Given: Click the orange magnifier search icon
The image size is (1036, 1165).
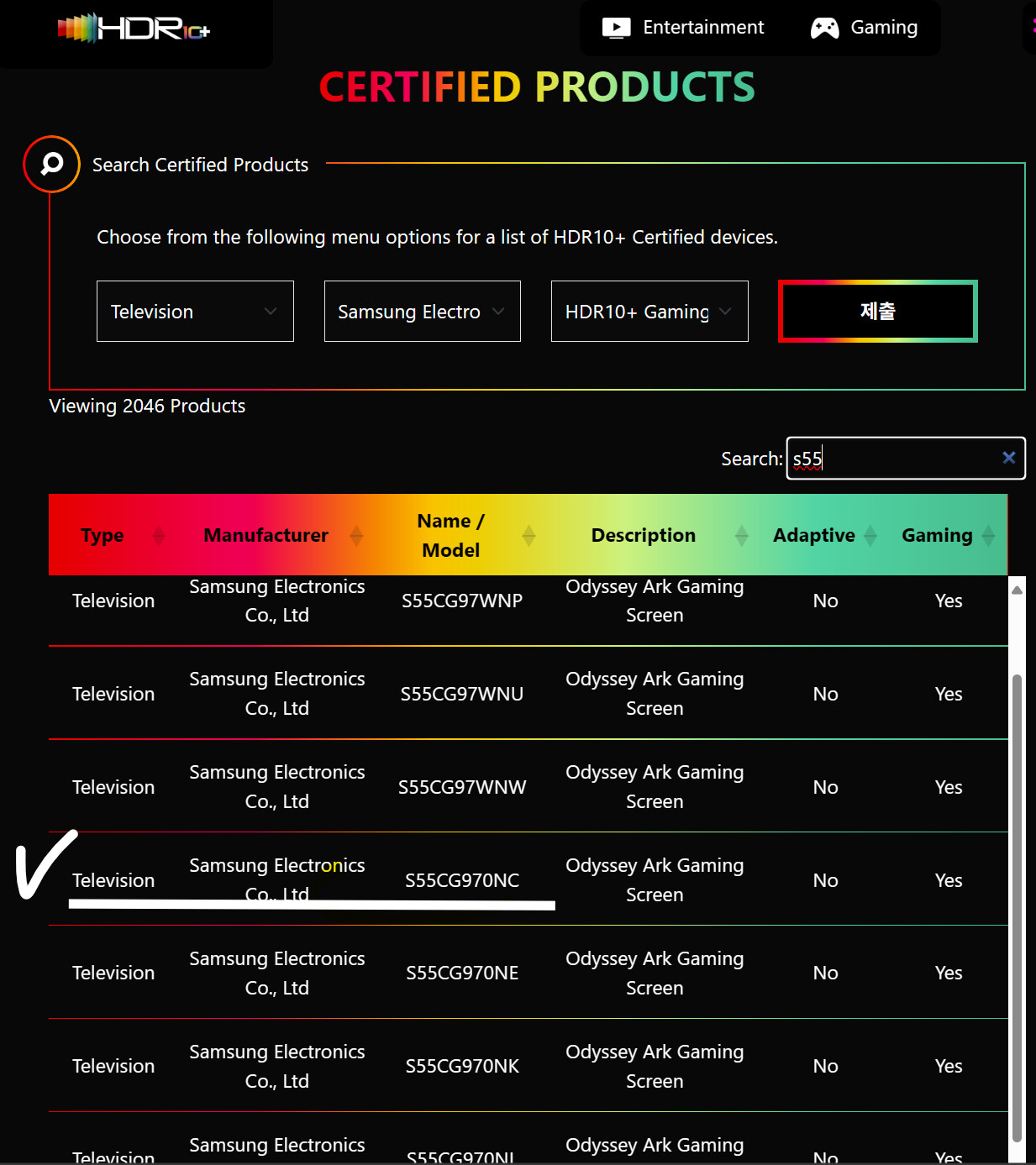Looking at the screenshot, I should [52, 164].
